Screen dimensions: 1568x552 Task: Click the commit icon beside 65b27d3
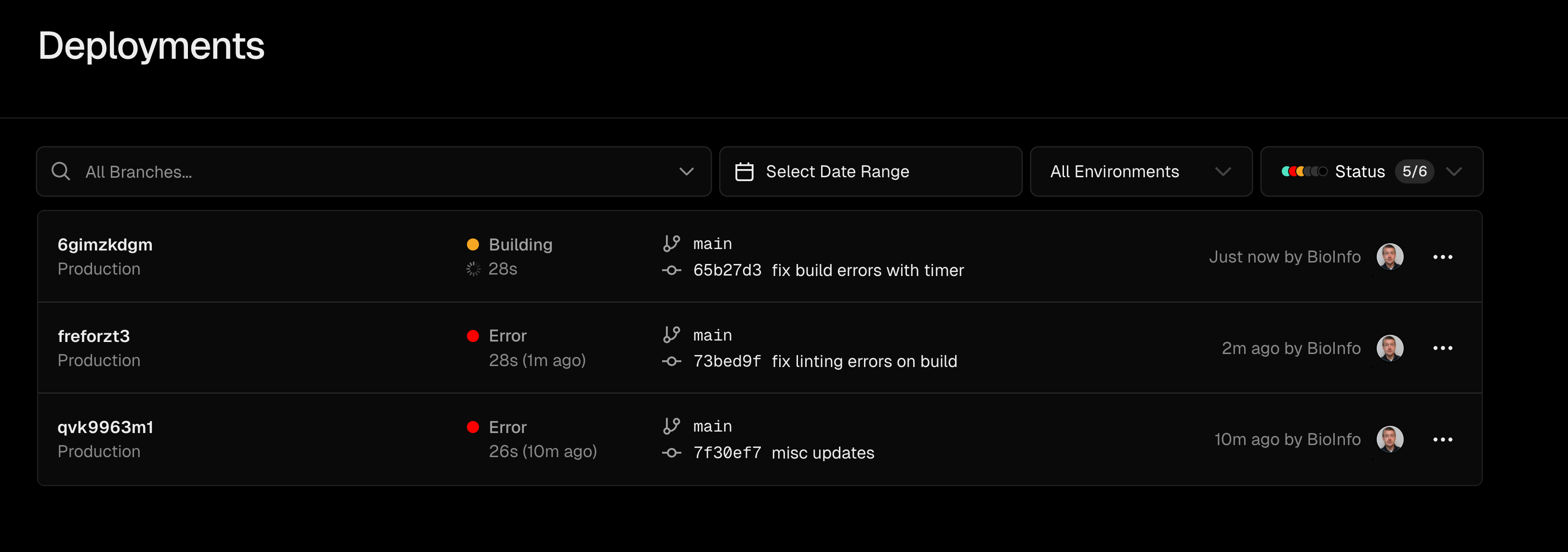click(671, 270)
